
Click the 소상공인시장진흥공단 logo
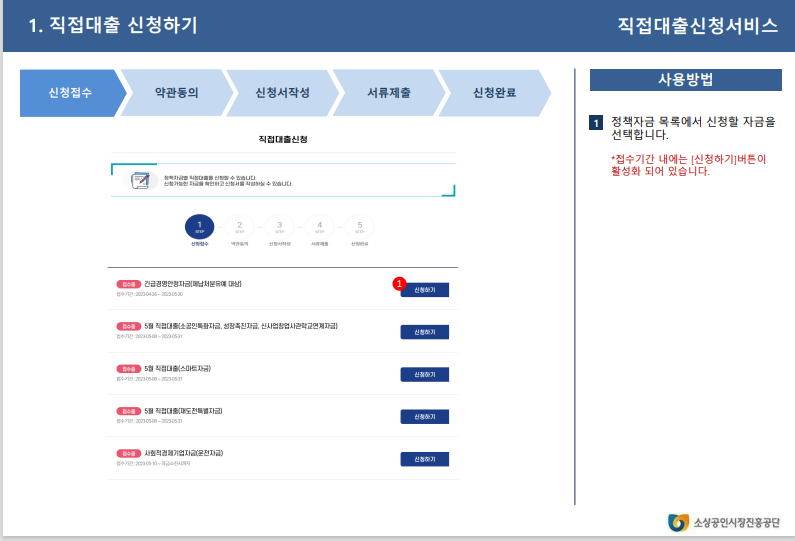(x=724, y=522)
